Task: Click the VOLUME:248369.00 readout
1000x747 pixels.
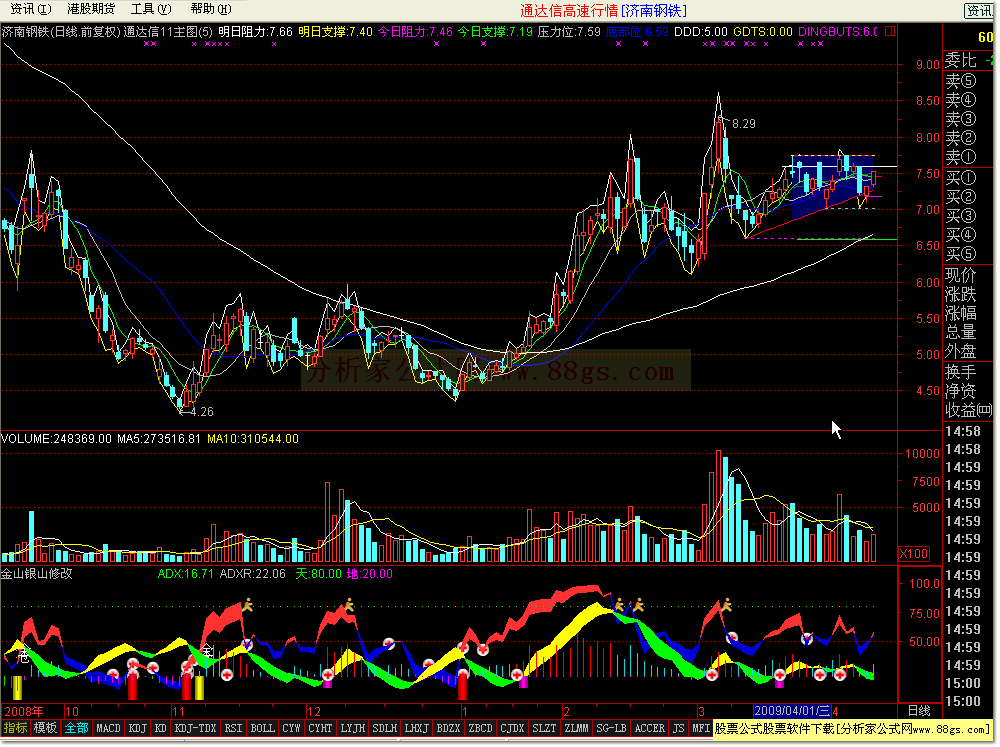Action: click(x=56, y=439)
